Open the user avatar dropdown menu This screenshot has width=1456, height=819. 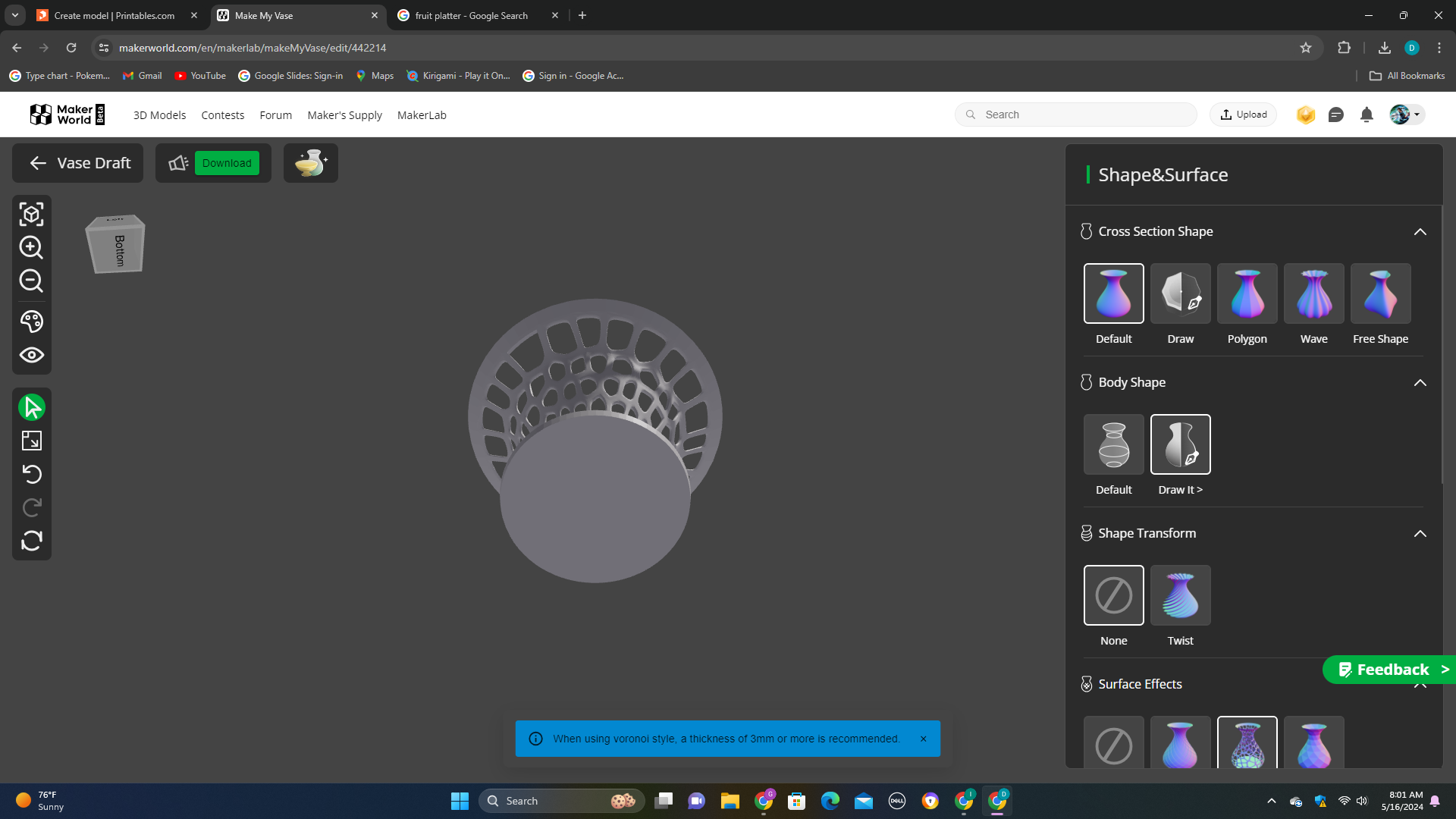pos(1406,115)
